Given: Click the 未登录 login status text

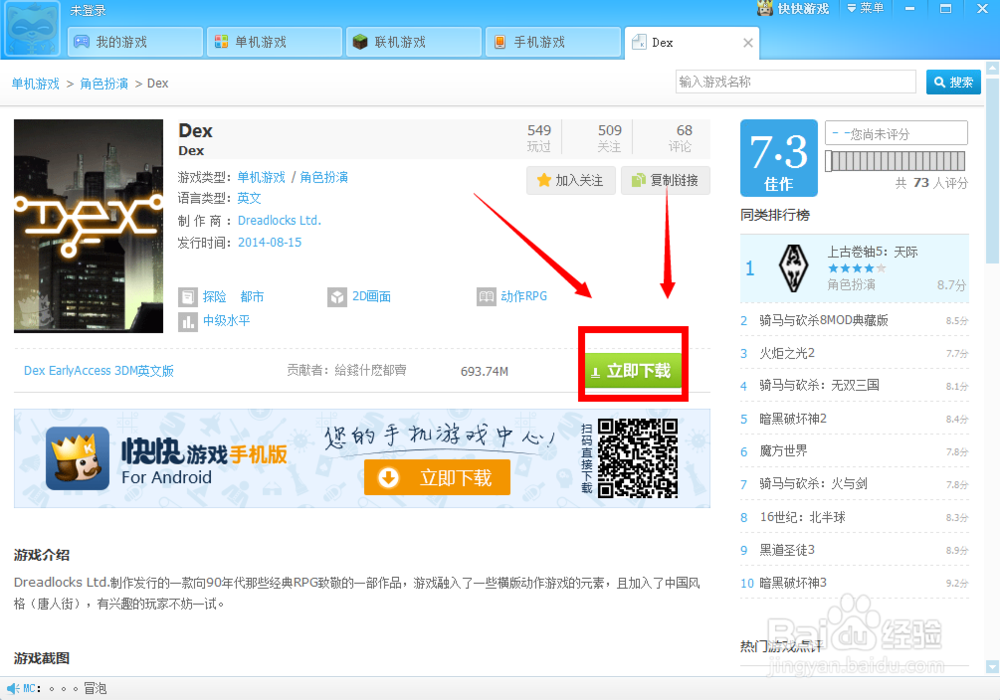Looking at the screenshot, I should click(x=88, y=11).
